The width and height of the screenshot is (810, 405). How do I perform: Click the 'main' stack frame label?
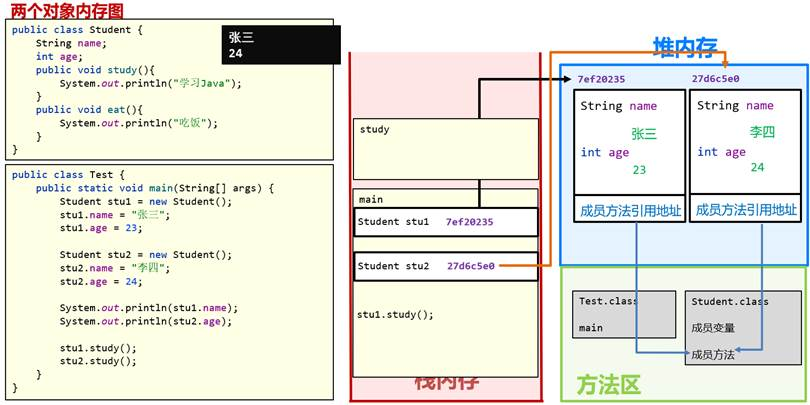(x=370, y=199)
